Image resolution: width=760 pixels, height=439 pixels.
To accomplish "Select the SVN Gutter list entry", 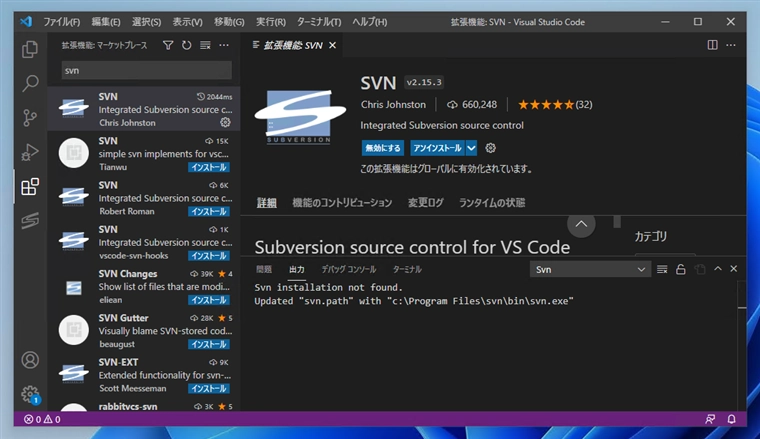I will click(x=144, y=330).
